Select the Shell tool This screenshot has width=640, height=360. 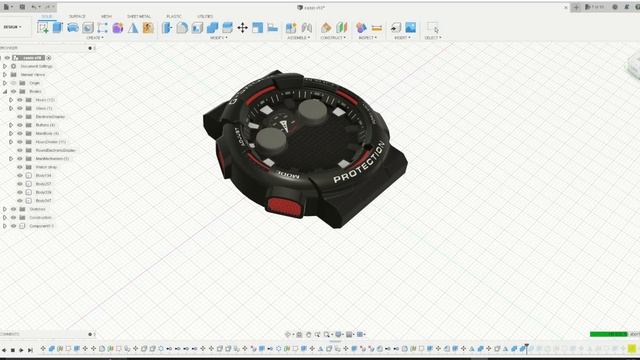click(197, 27)
